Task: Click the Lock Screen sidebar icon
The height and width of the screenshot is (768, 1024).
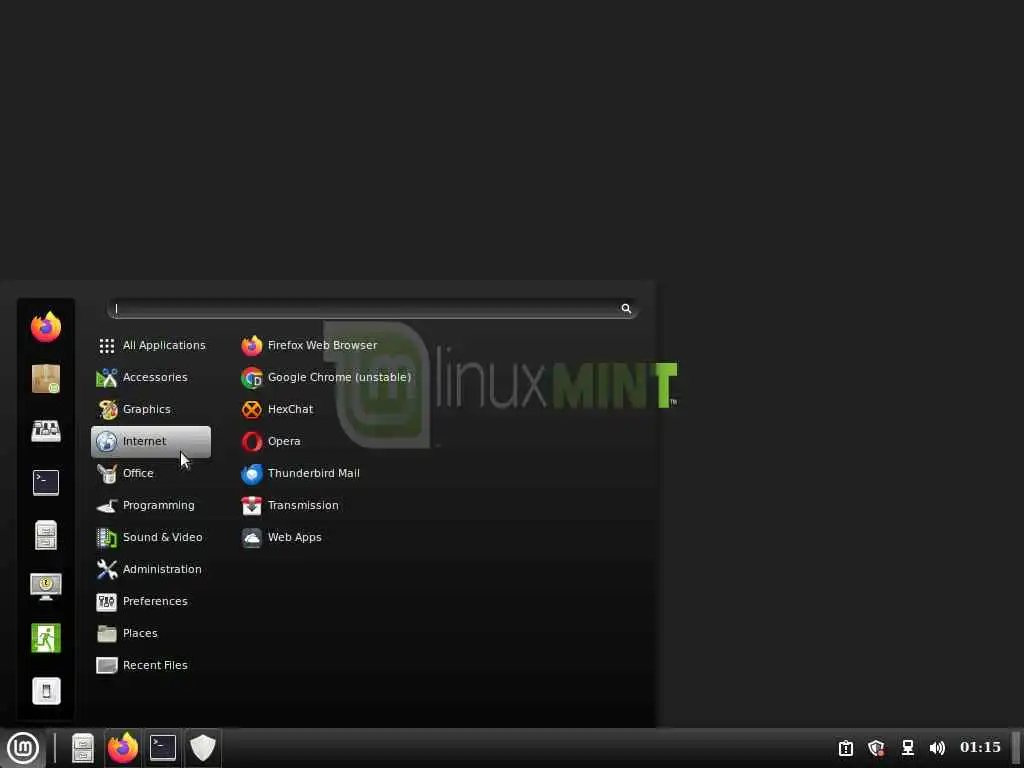Action: pos(46,586)
